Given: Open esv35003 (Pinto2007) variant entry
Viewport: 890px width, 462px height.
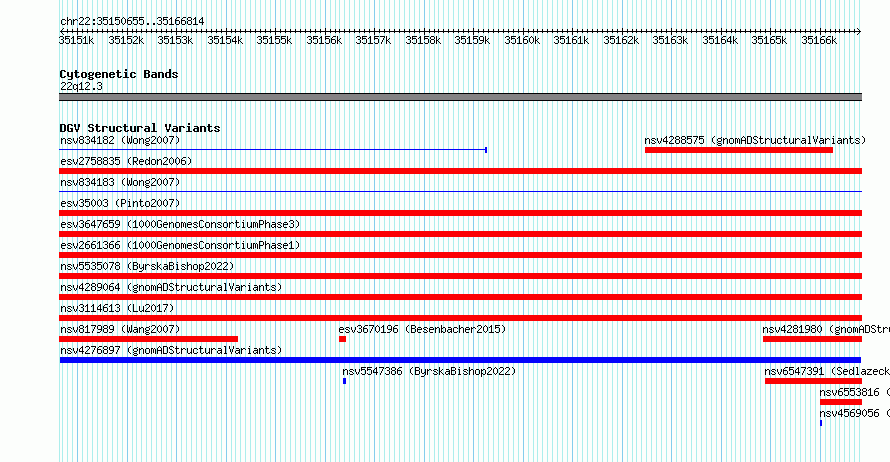Looking at the screenshot, I should [120, 203].
